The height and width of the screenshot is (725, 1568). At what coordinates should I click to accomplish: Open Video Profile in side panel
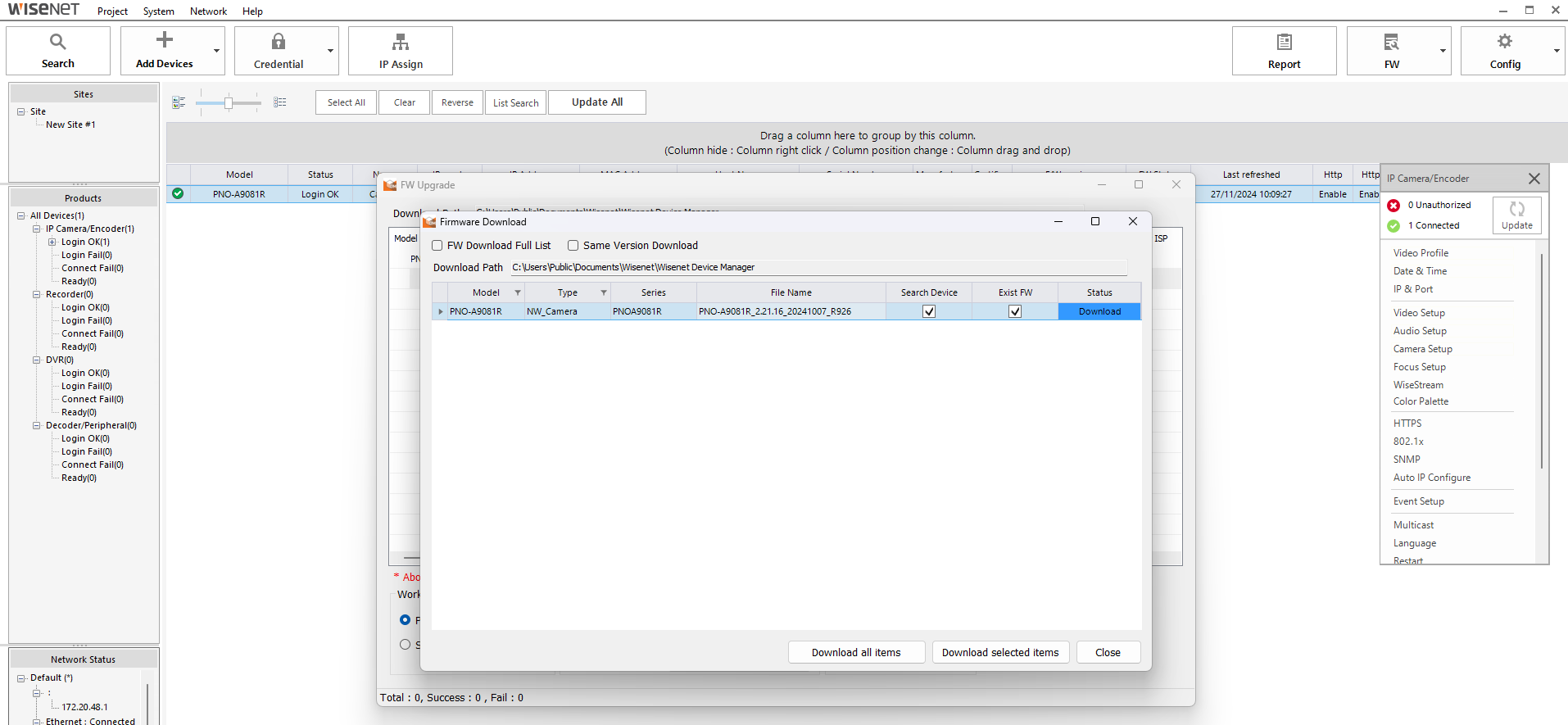pyautogui.click(x=1421, y=253)
